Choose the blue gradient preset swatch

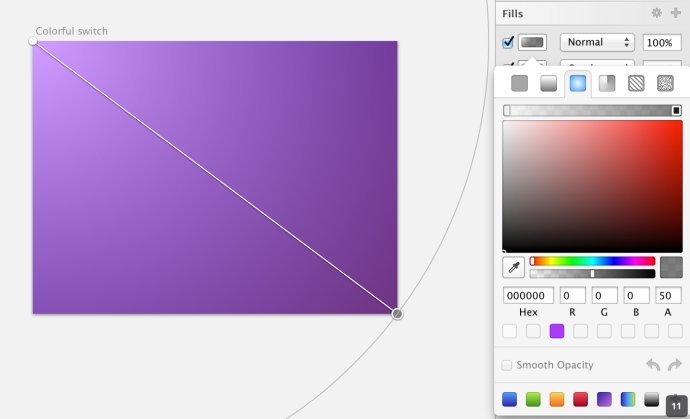[509, 399]
